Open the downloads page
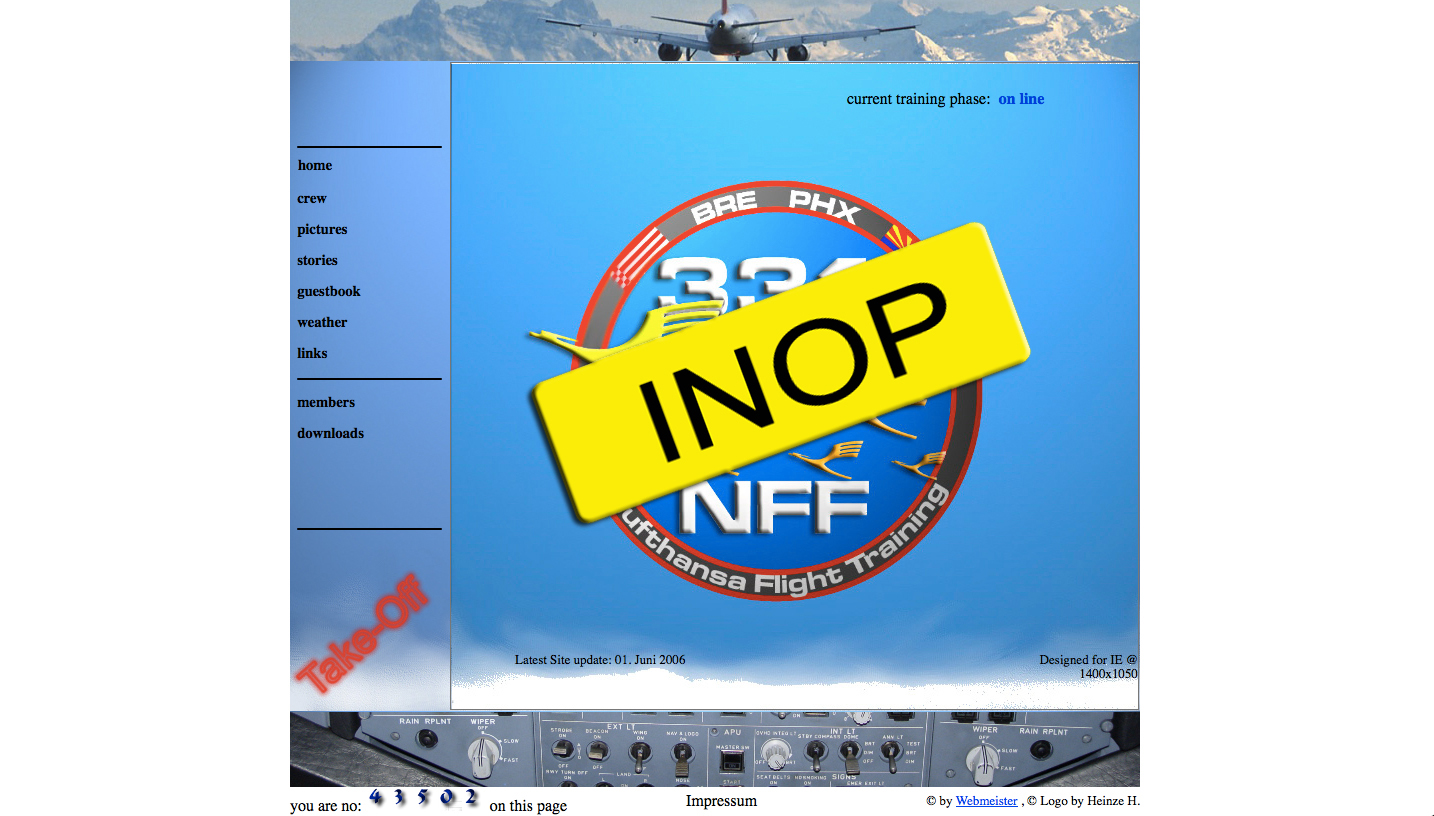 click(330, 434)
